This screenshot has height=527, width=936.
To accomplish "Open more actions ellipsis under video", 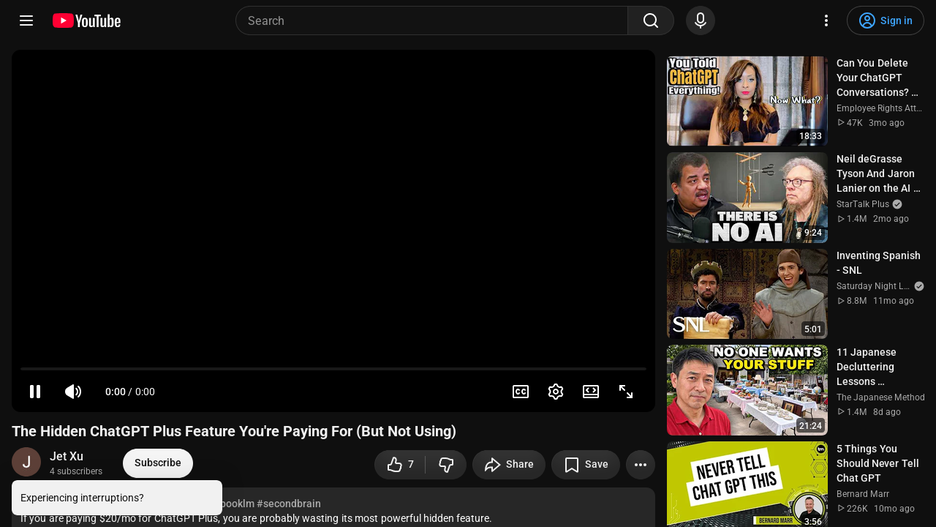I will pyautogui.click(x=641, y=464).
